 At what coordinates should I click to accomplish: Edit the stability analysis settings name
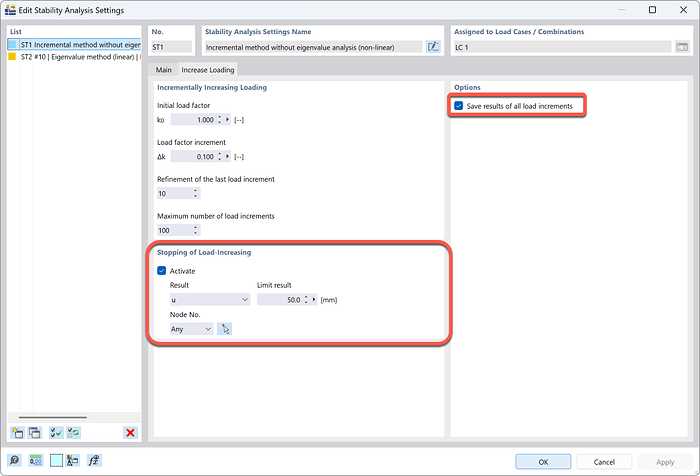click(433, 46)
